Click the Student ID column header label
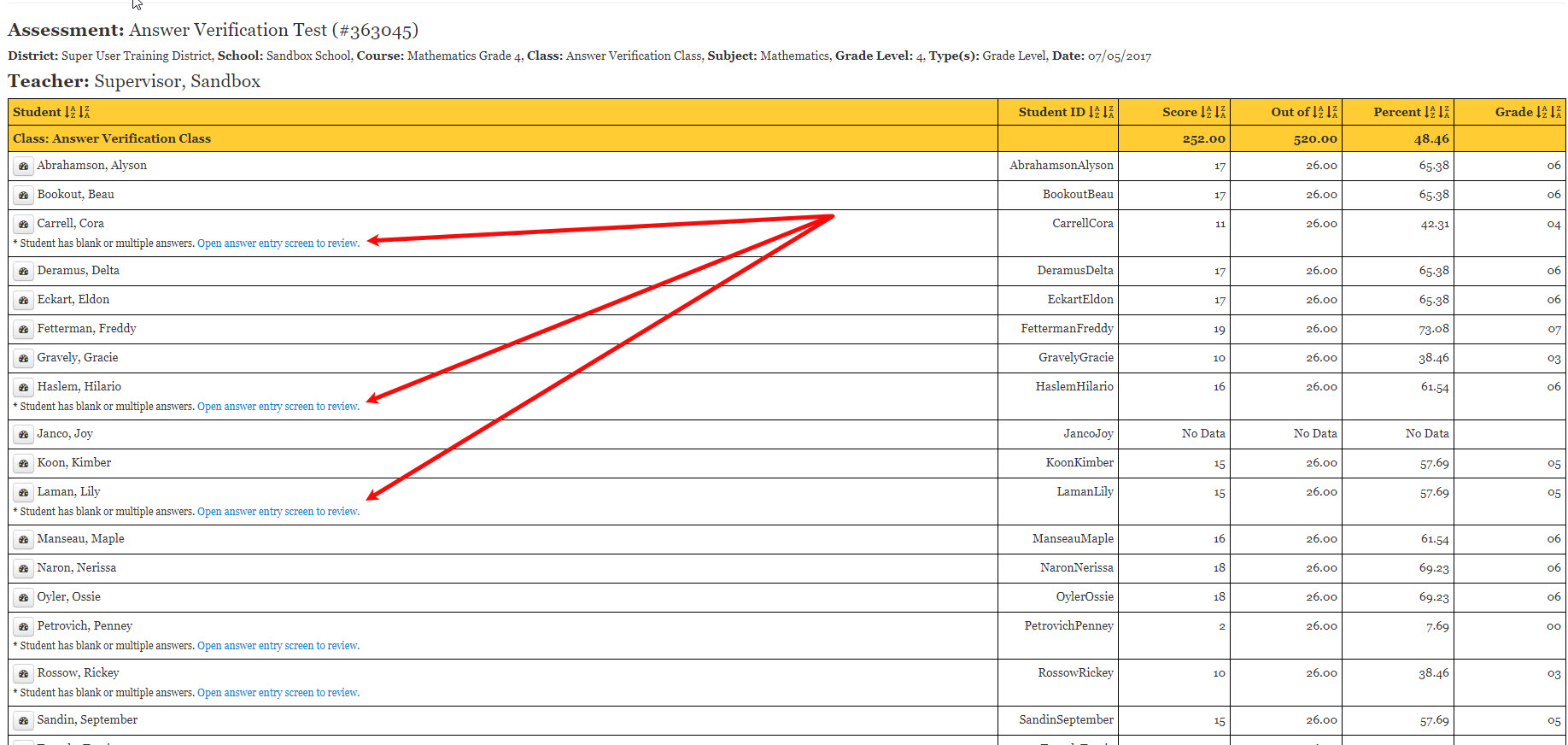 (1051, 112)
